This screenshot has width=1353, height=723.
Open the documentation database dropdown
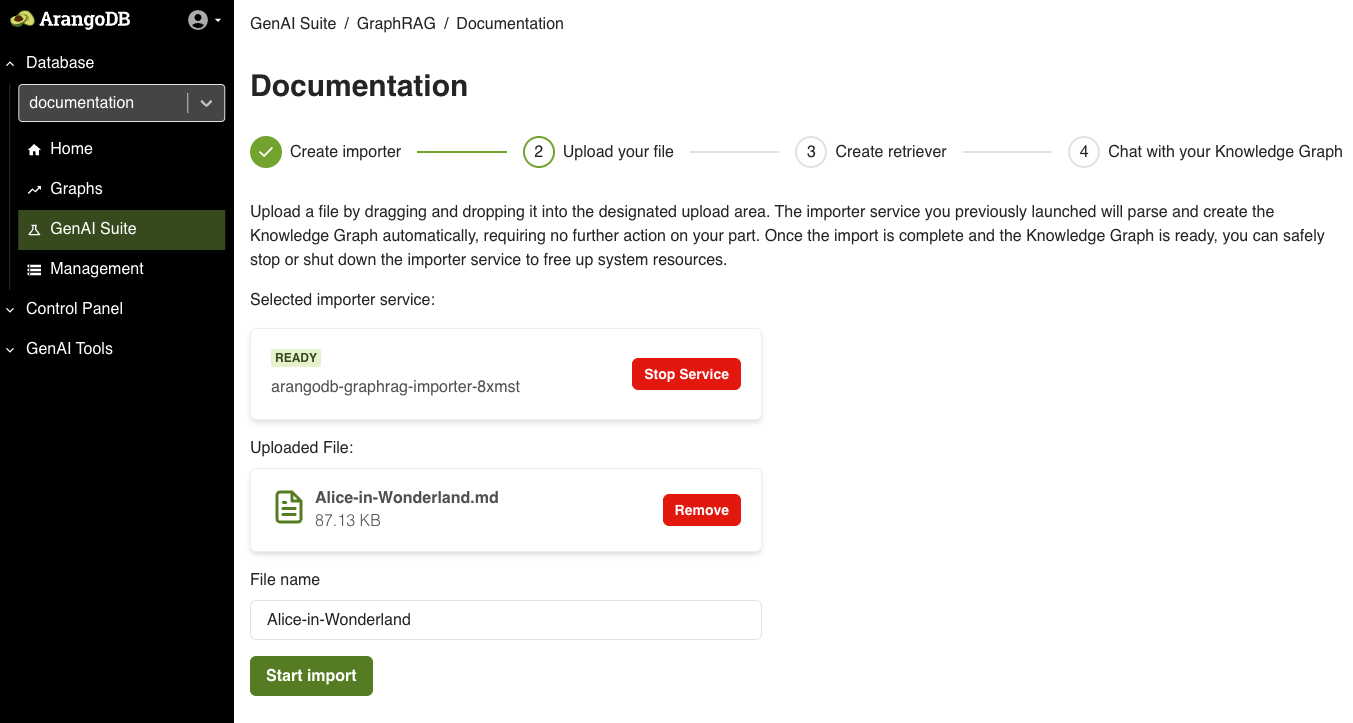tap(121, 103)
